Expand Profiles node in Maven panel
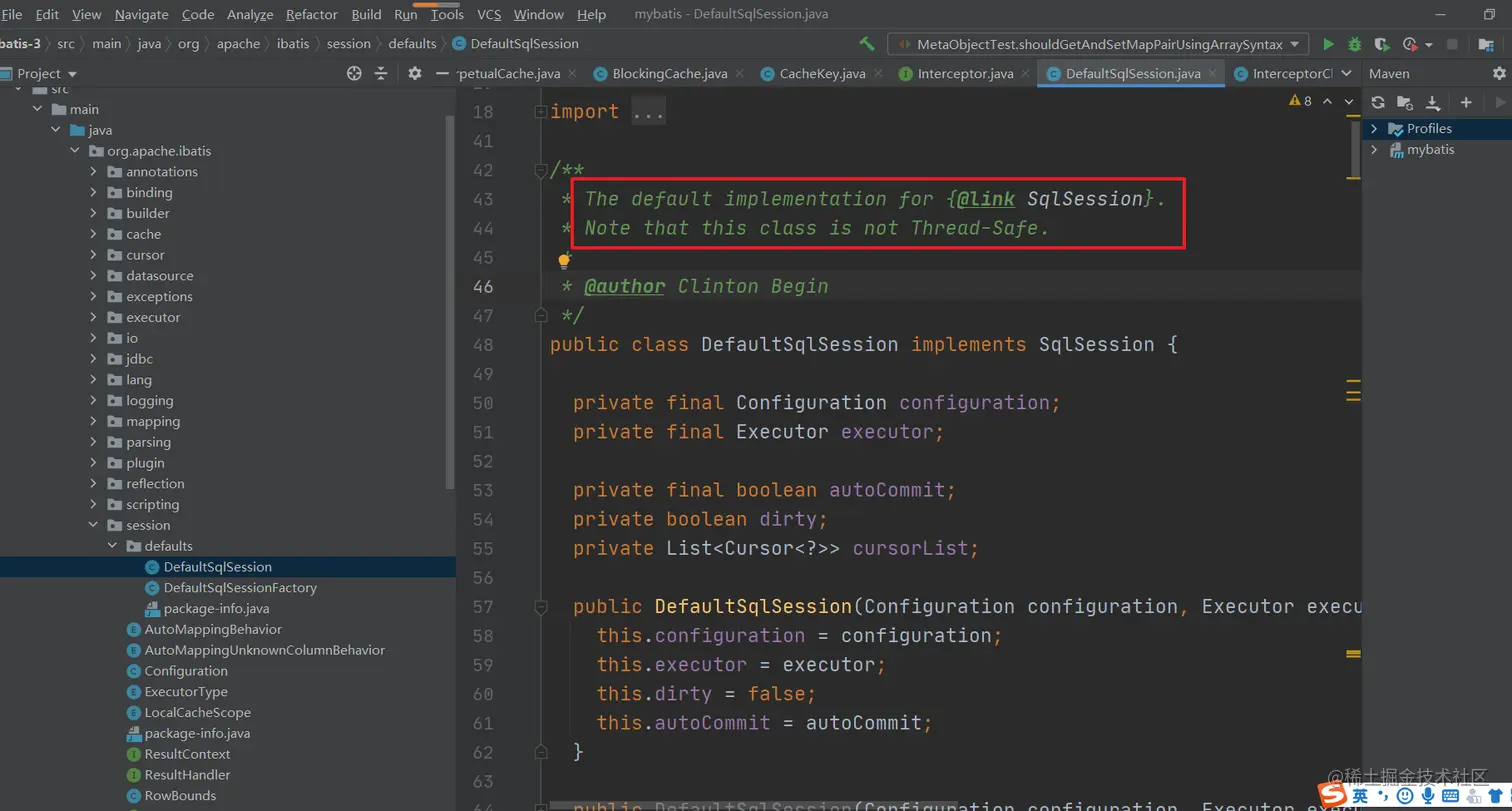Screen dimensions: 1512x811 pyautogui.click(x=1374, y=129)
